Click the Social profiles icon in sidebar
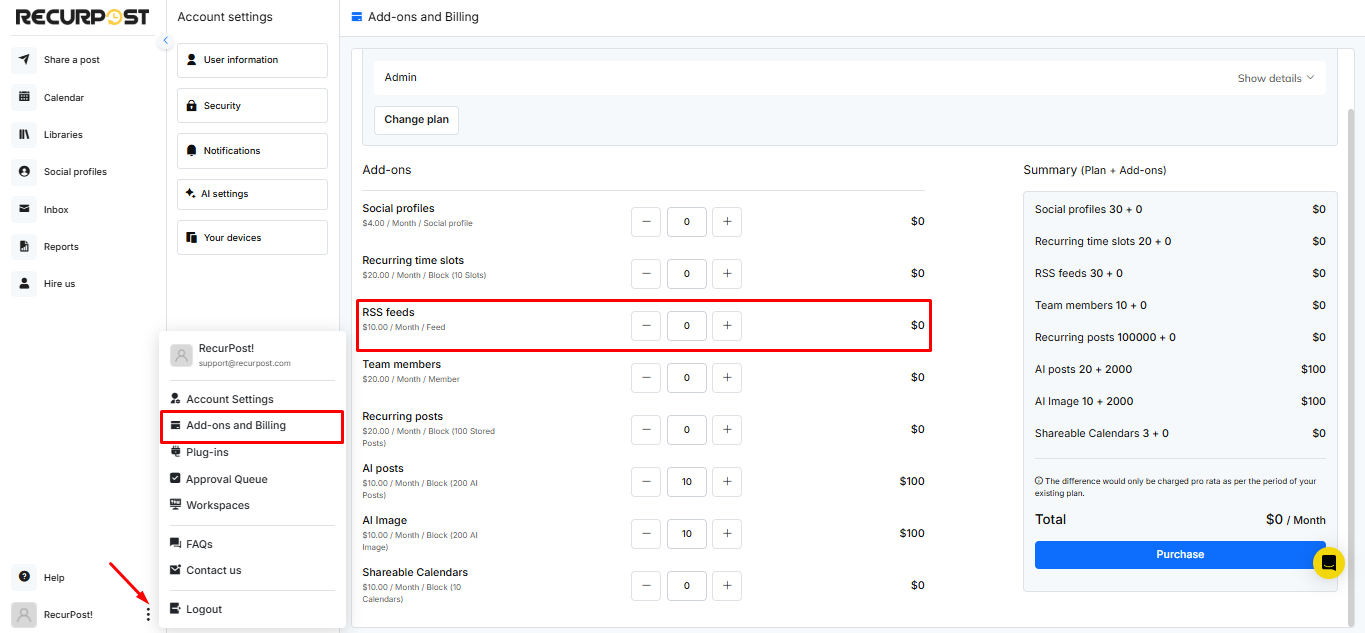 point(24,172)
